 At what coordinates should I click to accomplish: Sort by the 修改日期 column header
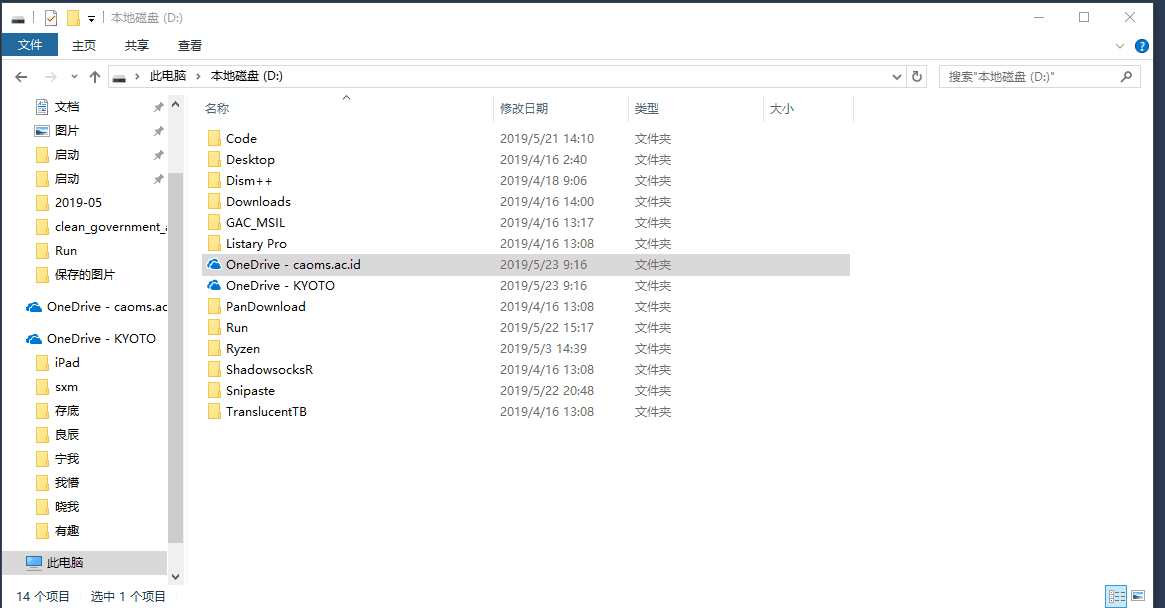coord(524,109)
